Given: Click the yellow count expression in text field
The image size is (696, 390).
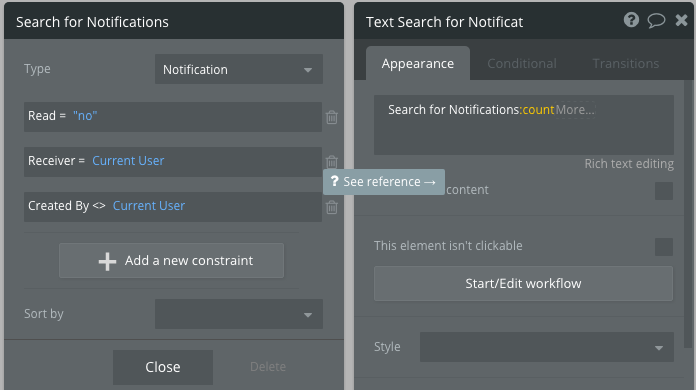Looking at the screenshot, I should 538,110.
